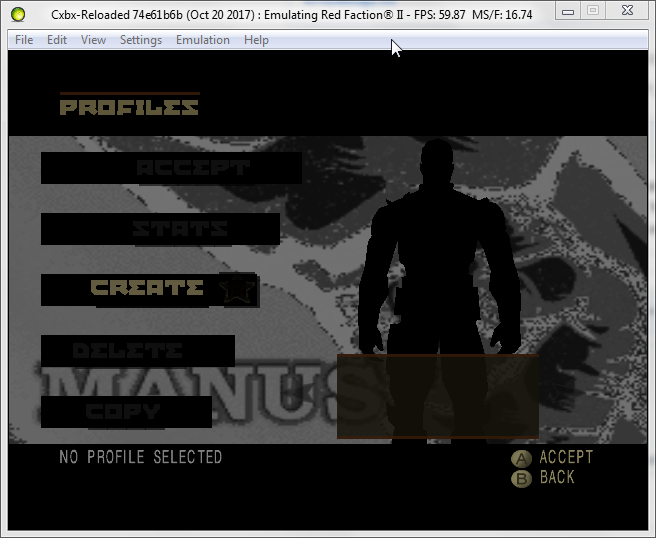Select the DELETE profile button
656x538 pixels.
[138, 351]
